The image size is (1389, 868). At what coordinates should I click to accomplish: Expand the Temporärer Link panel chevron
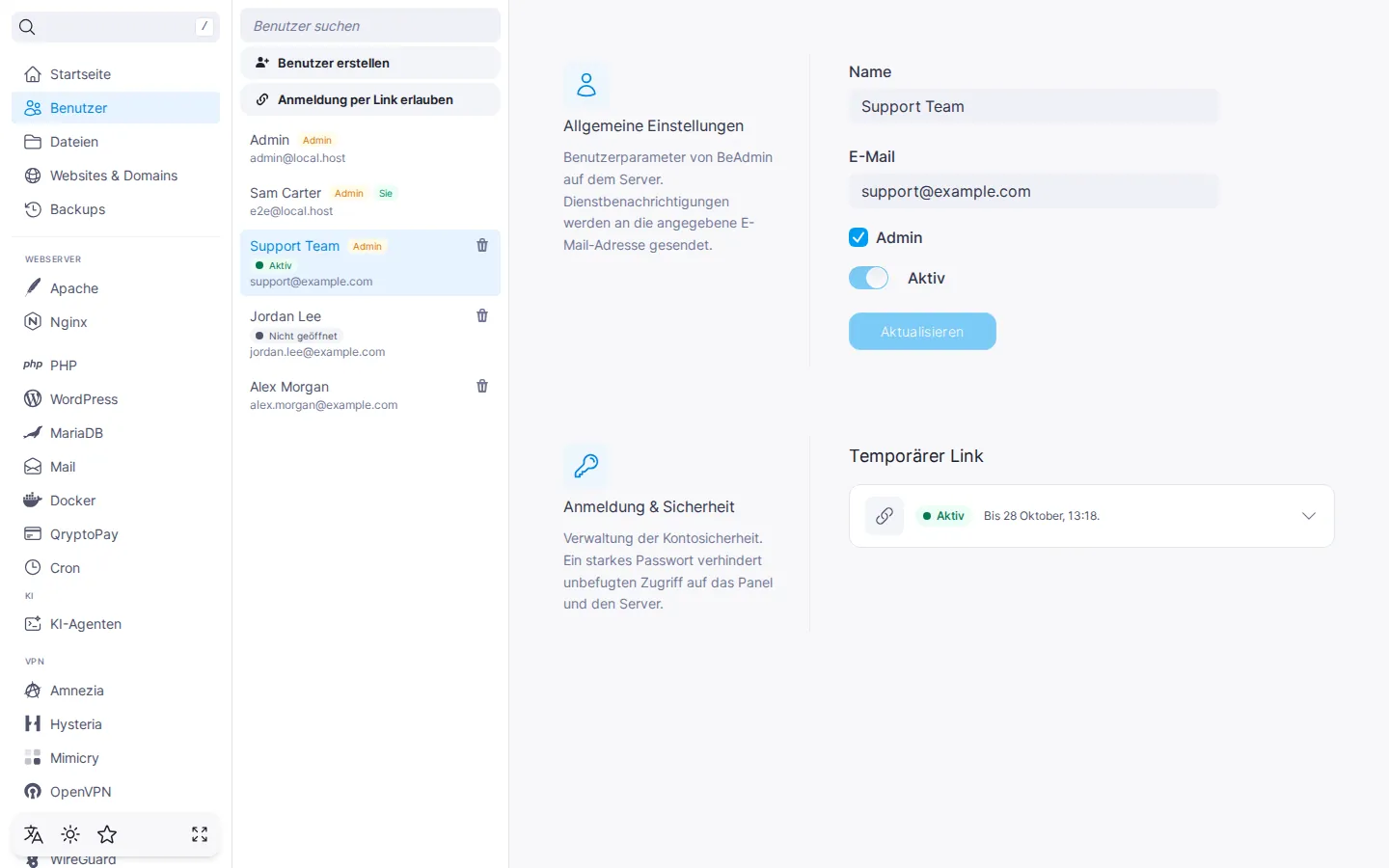coord(1309,516)
